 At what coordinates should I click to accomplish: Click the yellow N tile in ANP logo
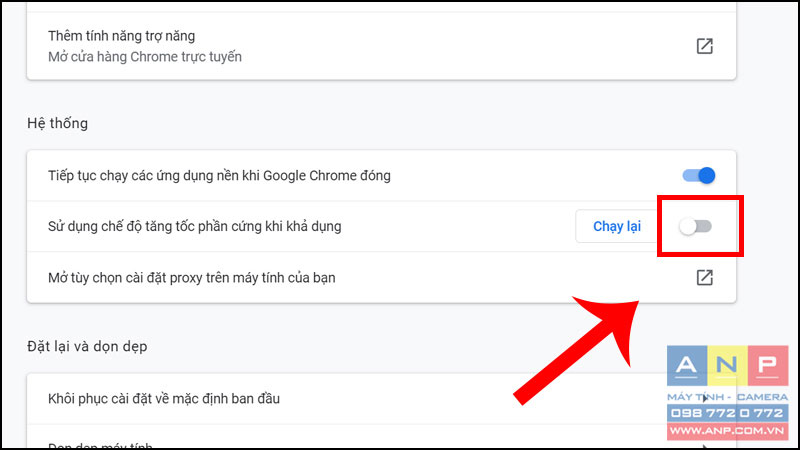click(727, 365)
